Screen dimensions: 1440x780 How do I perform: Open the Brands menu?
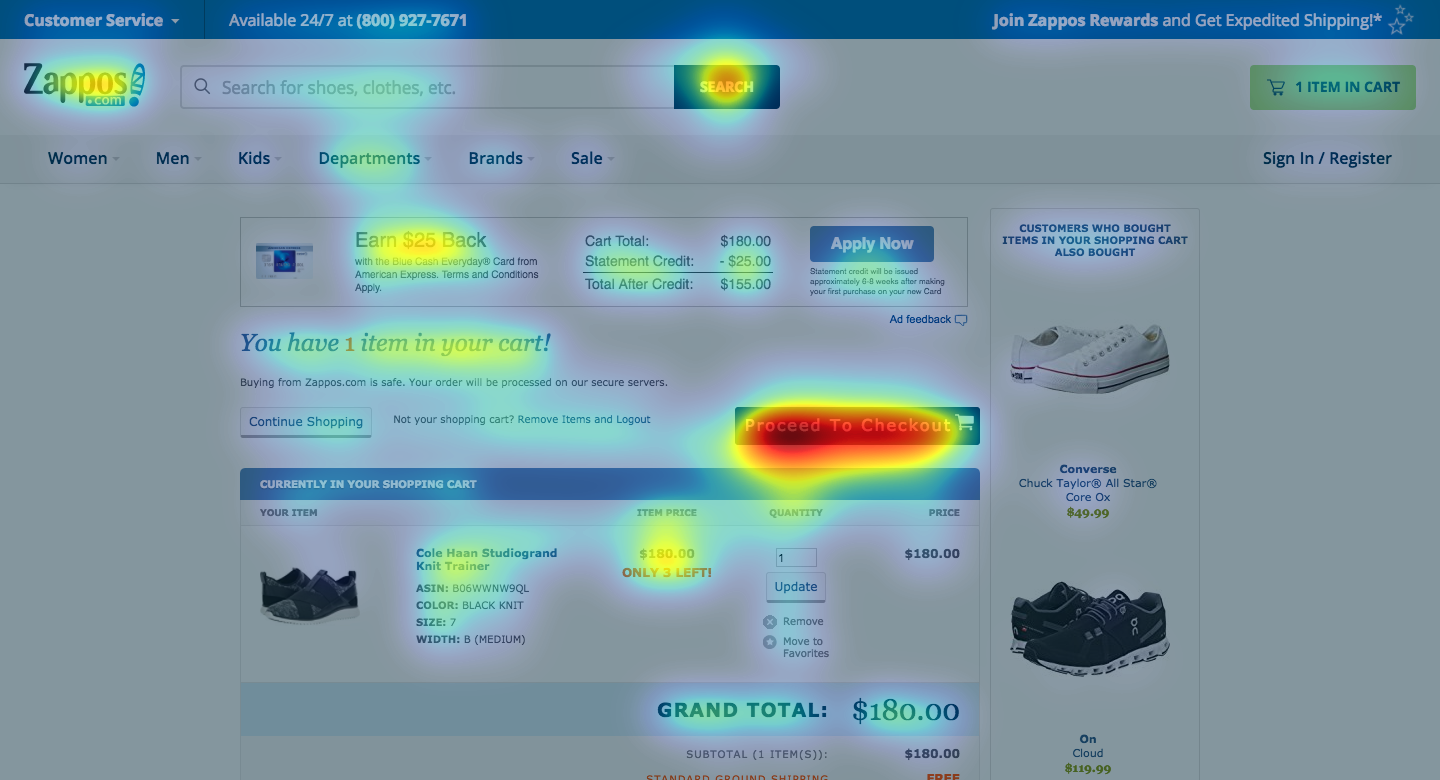[501, 158]
